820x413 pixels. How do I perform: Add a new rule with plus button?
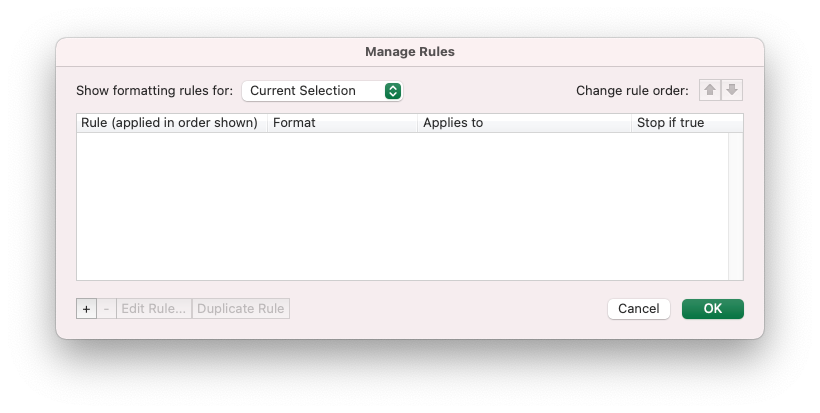[x=86, y=308]
